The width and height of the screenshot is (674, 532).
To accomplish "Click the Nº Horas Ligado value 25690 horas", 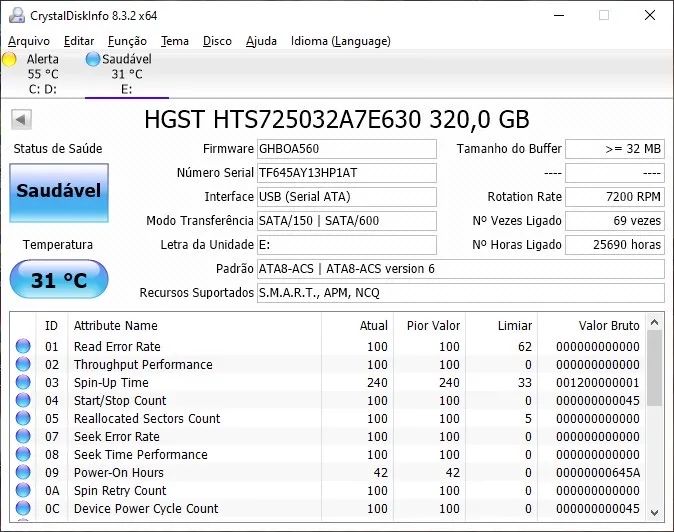I will (x=615, y=245).
